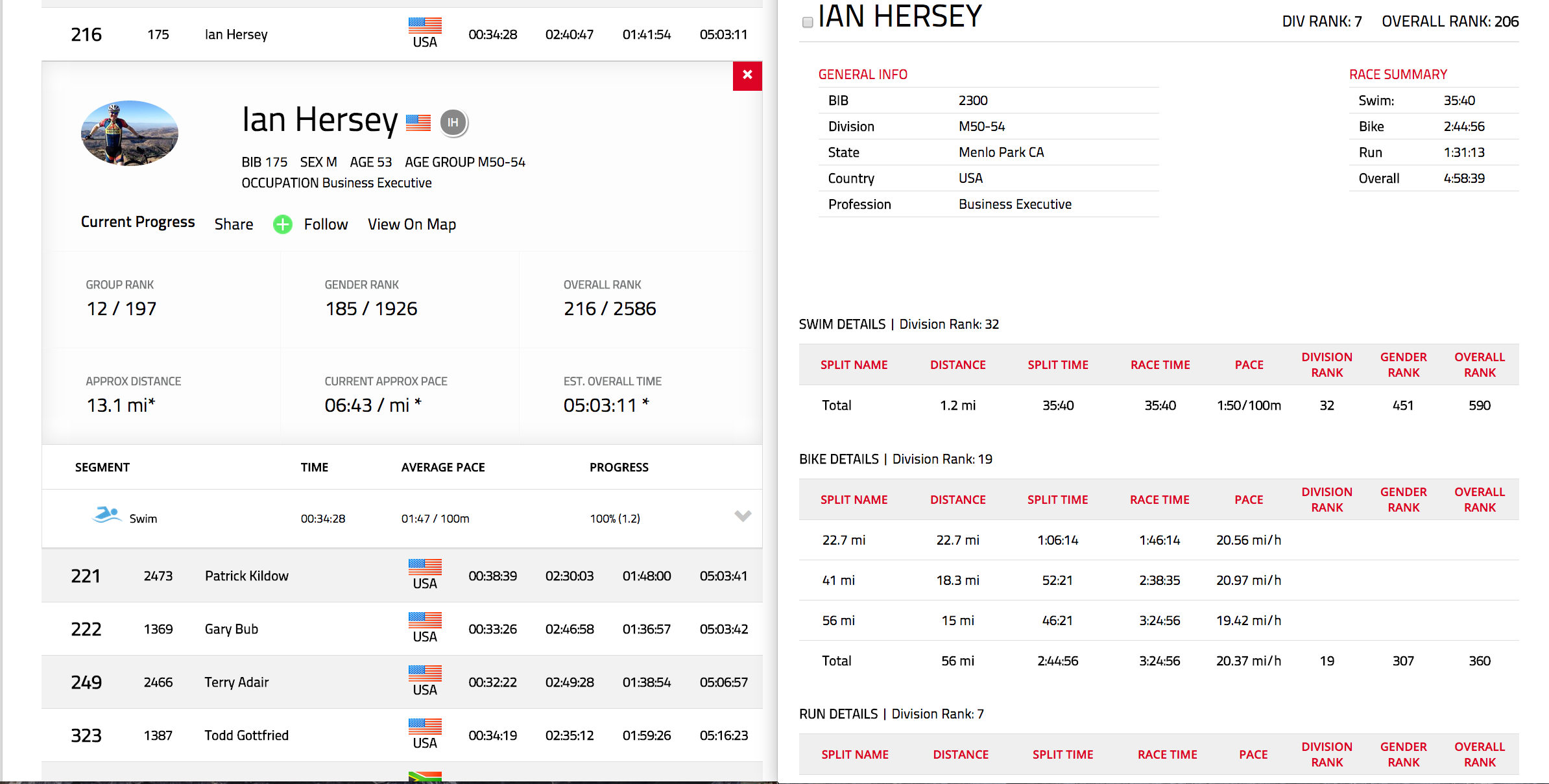1549x784 pixels.
Task: Click the IH initials badge icon
Action: coord(453,123)
